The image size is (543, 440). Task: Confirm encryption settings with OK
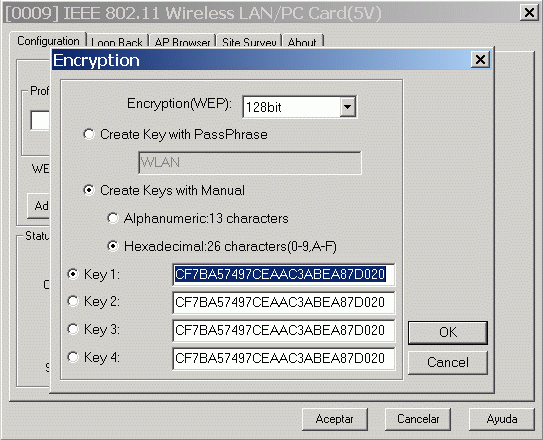click(x=448, y=332)
